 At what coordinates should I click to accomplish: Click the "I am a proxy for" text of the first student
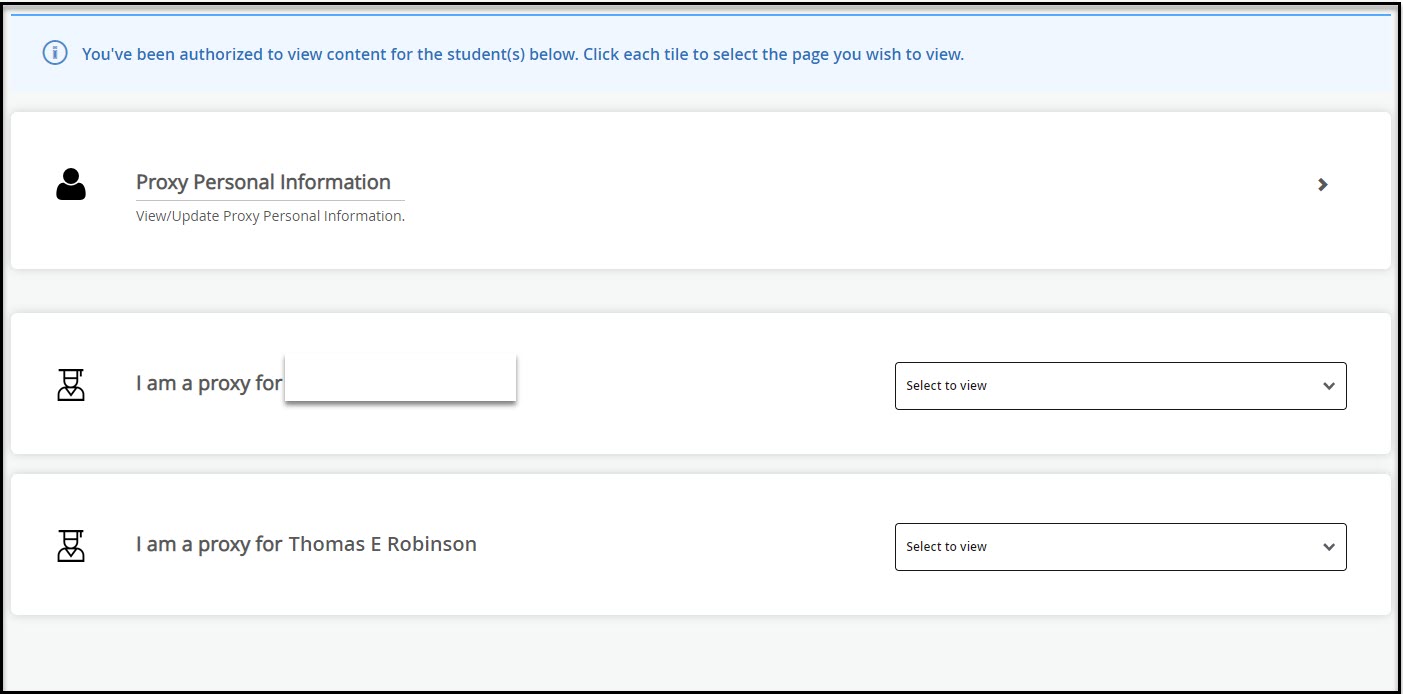(208, 384)
